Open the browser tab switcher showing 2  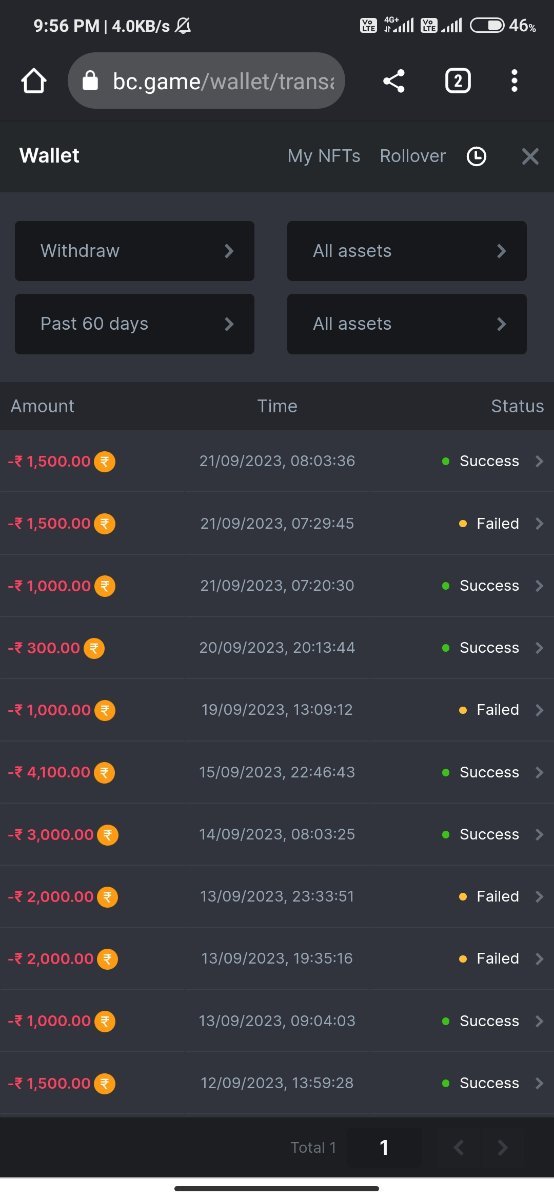[457, 81]
